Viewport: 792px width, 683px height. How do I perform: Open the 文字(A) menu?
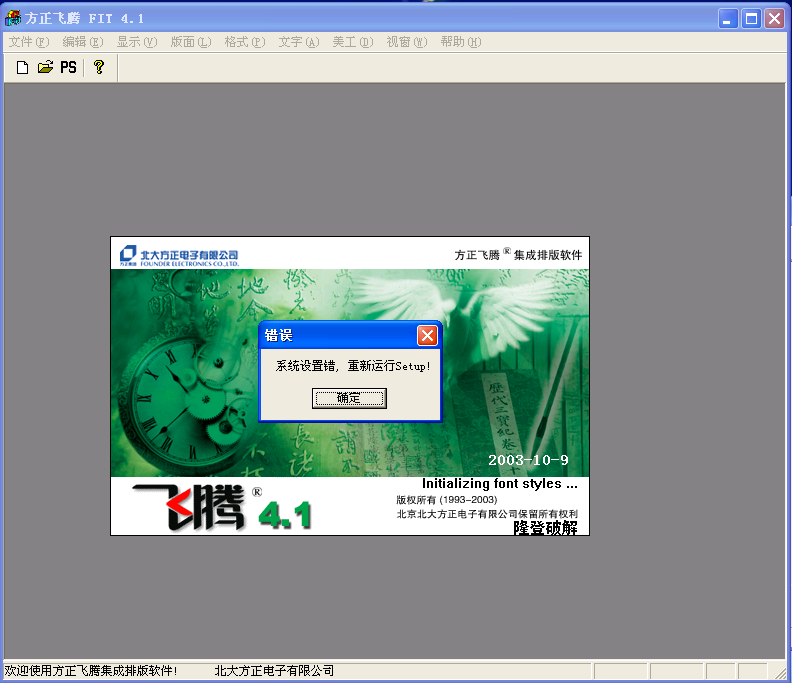pos(299,42)
